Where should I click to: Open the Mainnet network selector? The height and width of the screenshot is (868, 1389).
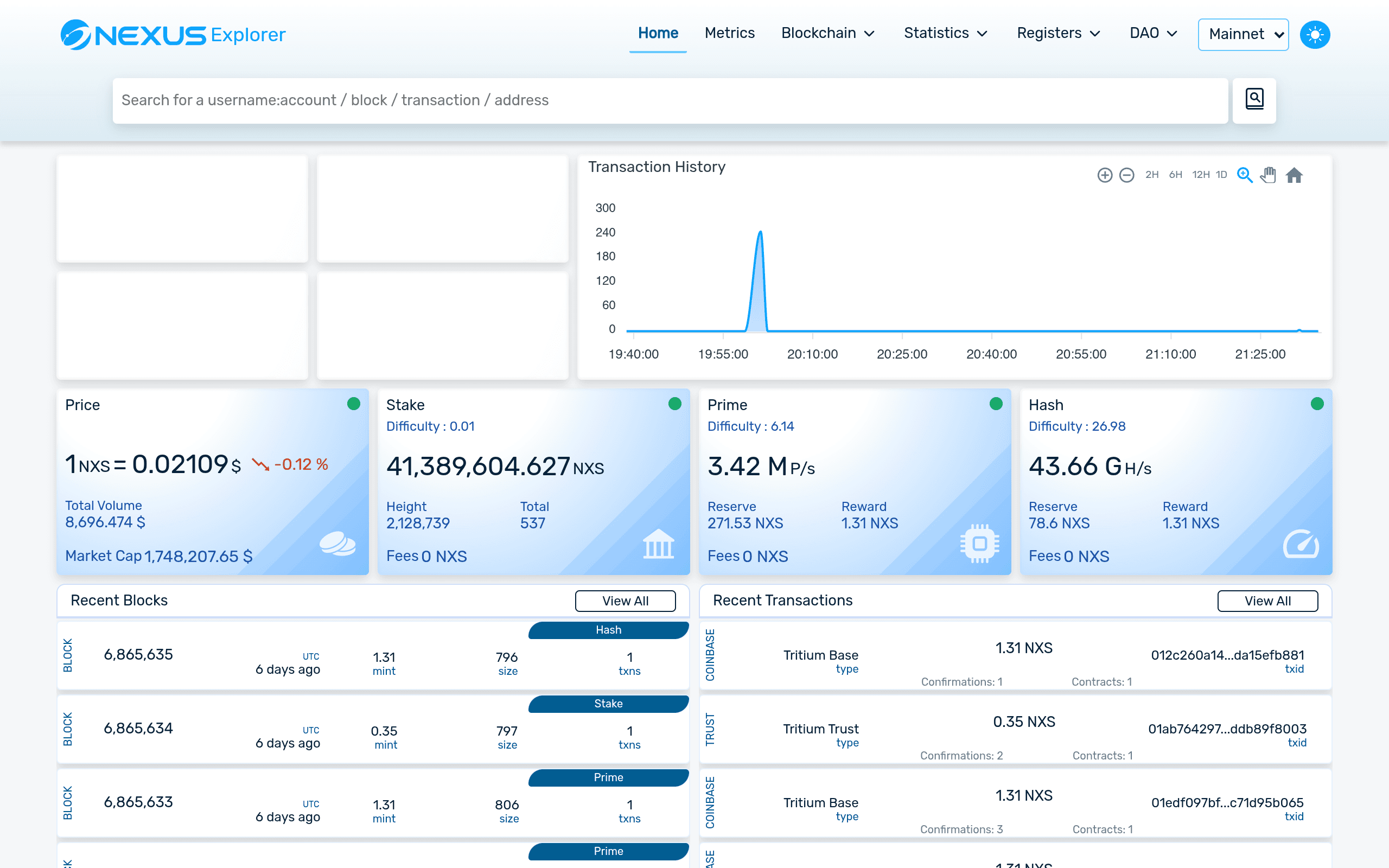coord(1243,34)
